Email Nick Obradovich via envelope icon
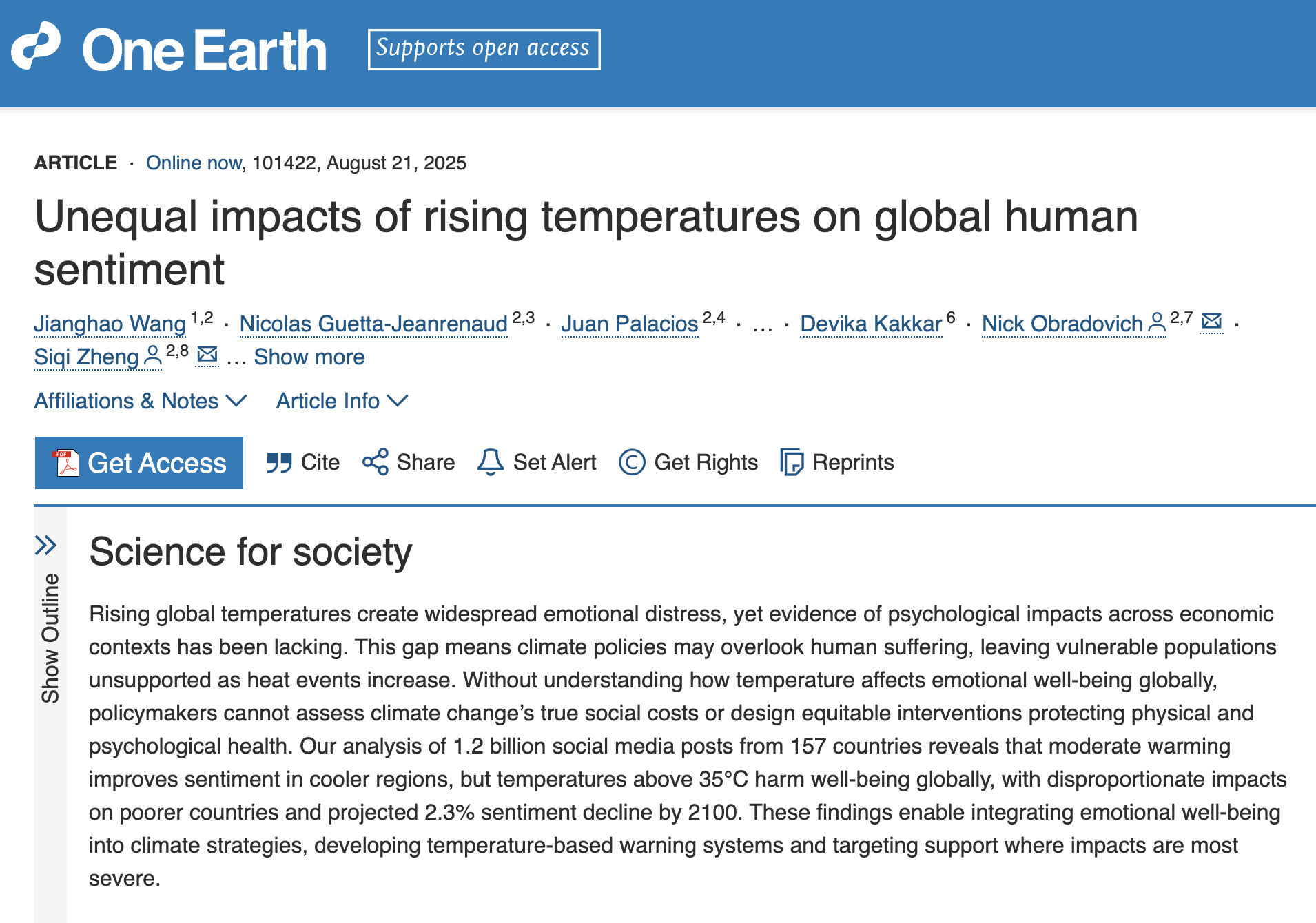The width and height of the screenshot is (1316, 923). coord(1211,320)
